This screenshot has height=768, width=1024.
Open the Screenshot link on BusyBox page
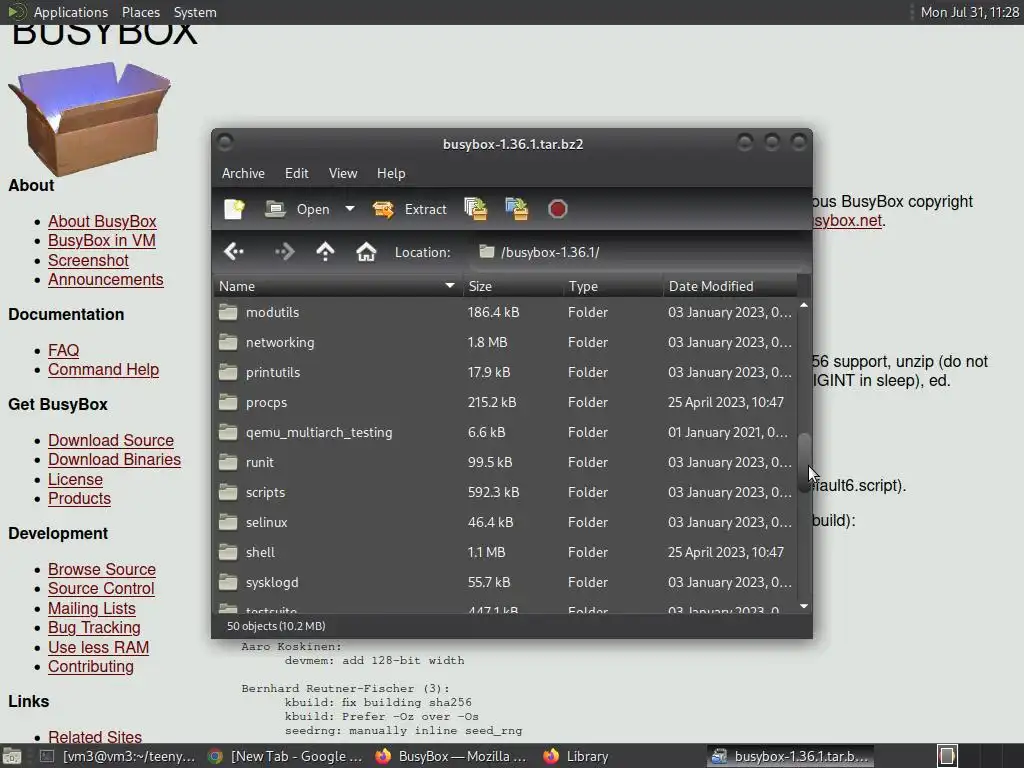88,260
